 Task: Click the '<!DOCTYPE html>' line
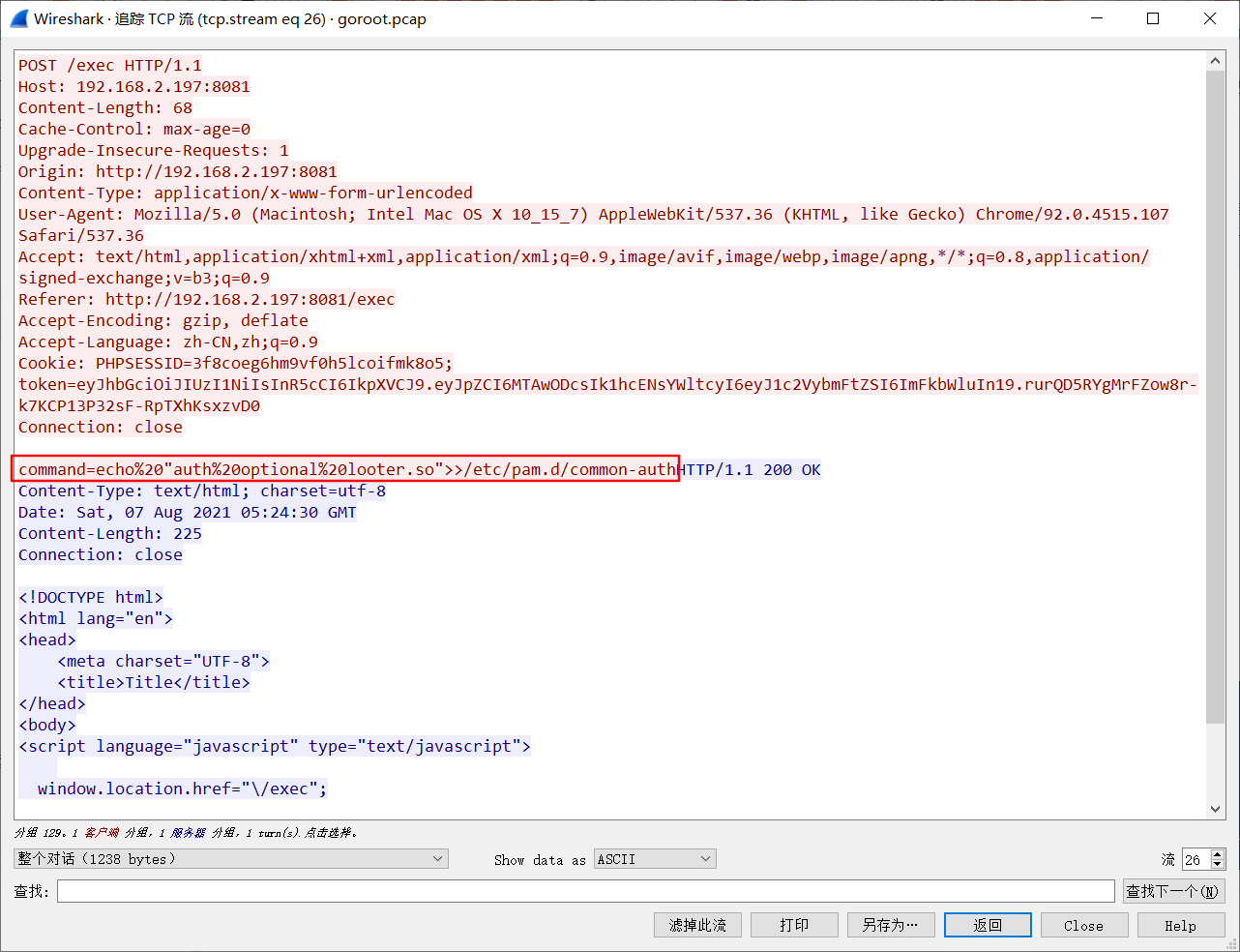(91, 597)
